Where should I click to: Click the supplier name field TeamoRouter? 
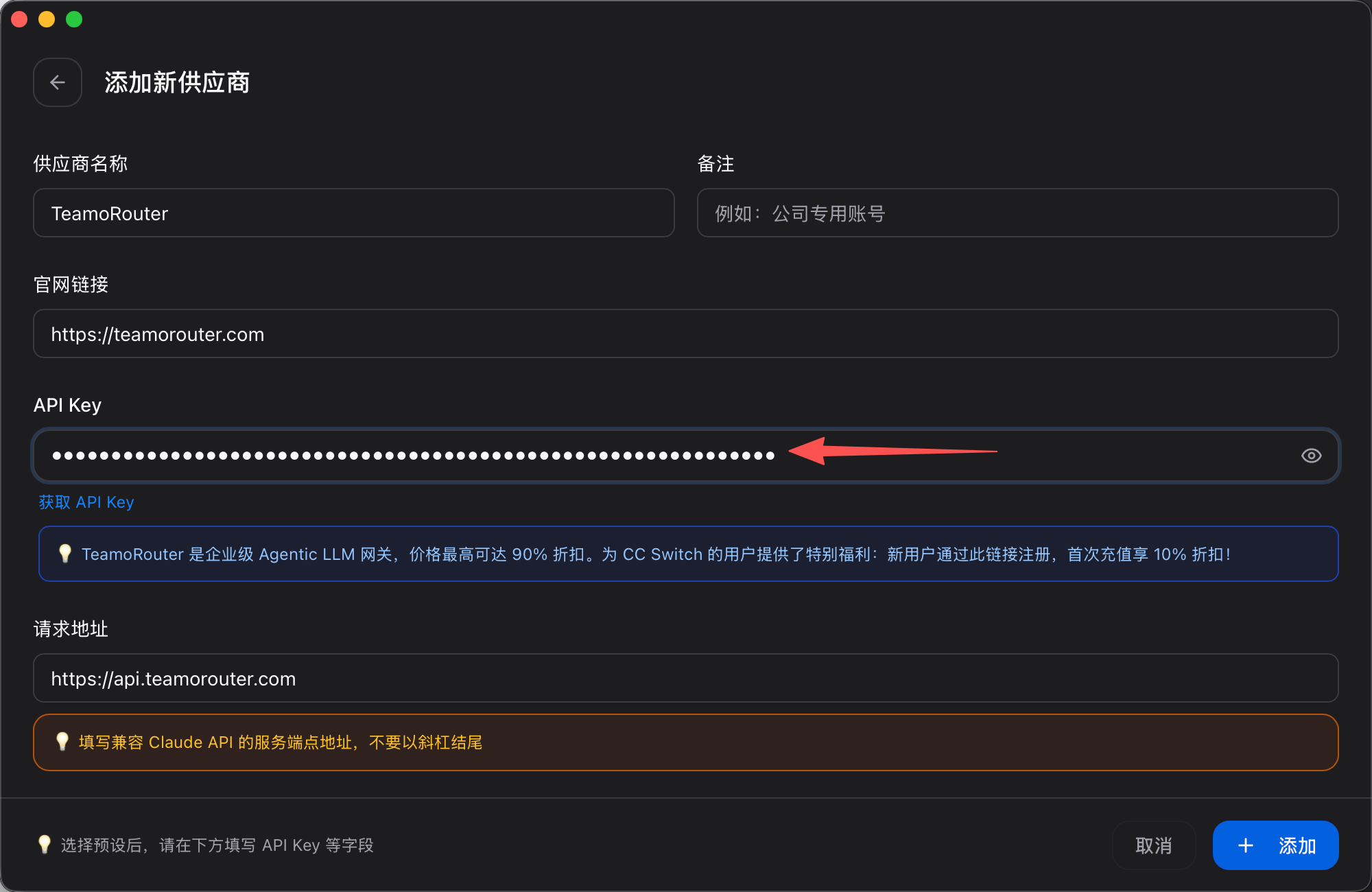pos(354,213)
